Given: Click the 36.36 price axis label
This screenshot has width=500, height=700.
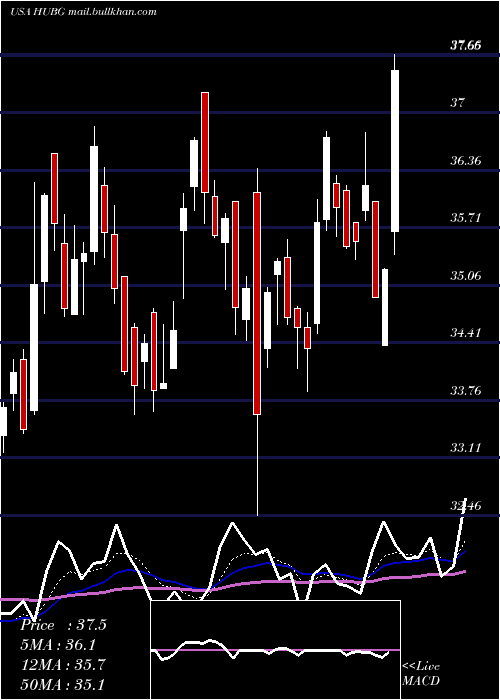Looking at the screenshot, I should click(x=466, y=160).
